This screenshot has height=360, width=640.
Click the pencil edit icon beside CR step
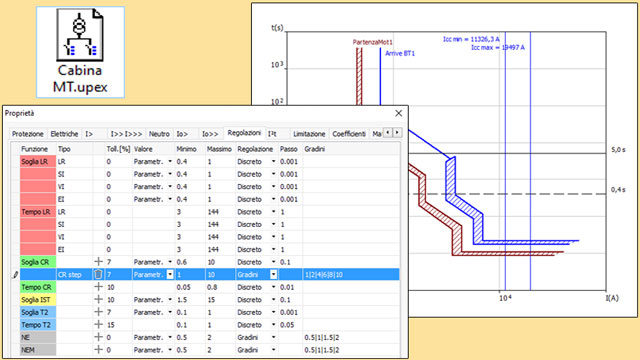[x=15, y=275]
